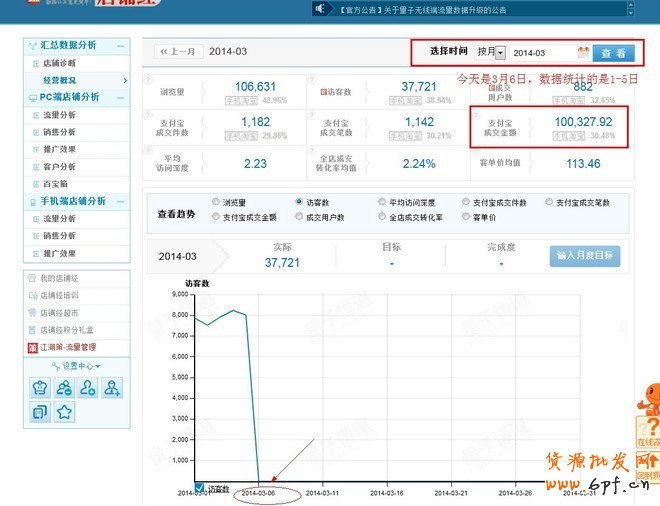
Task: Click the star icon in settings center
Action: coord(65,412)
